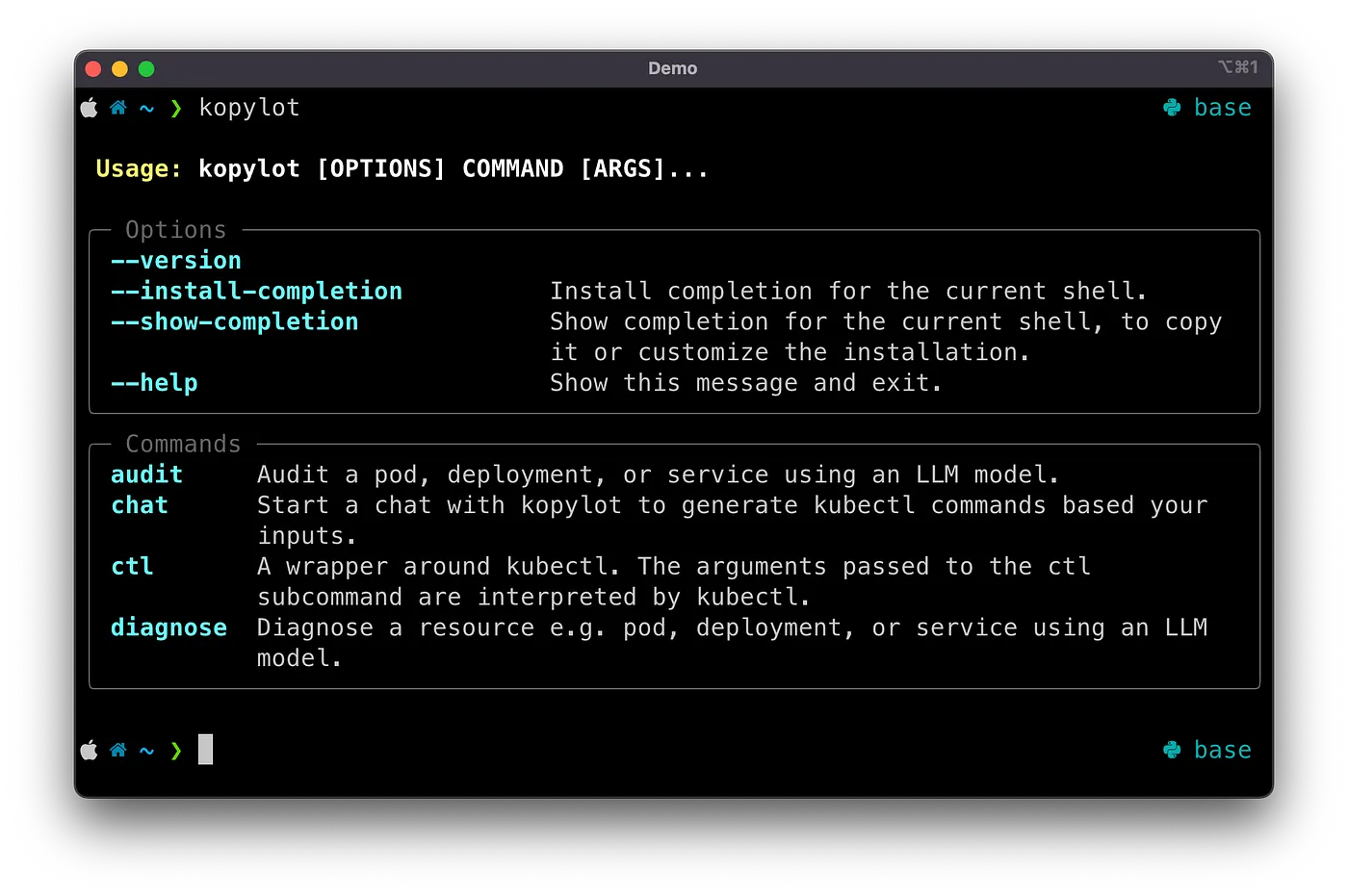Click the yellow 'Usage:' label
The width and height of the screenshot is (1348, 896).
coord(139,169)
